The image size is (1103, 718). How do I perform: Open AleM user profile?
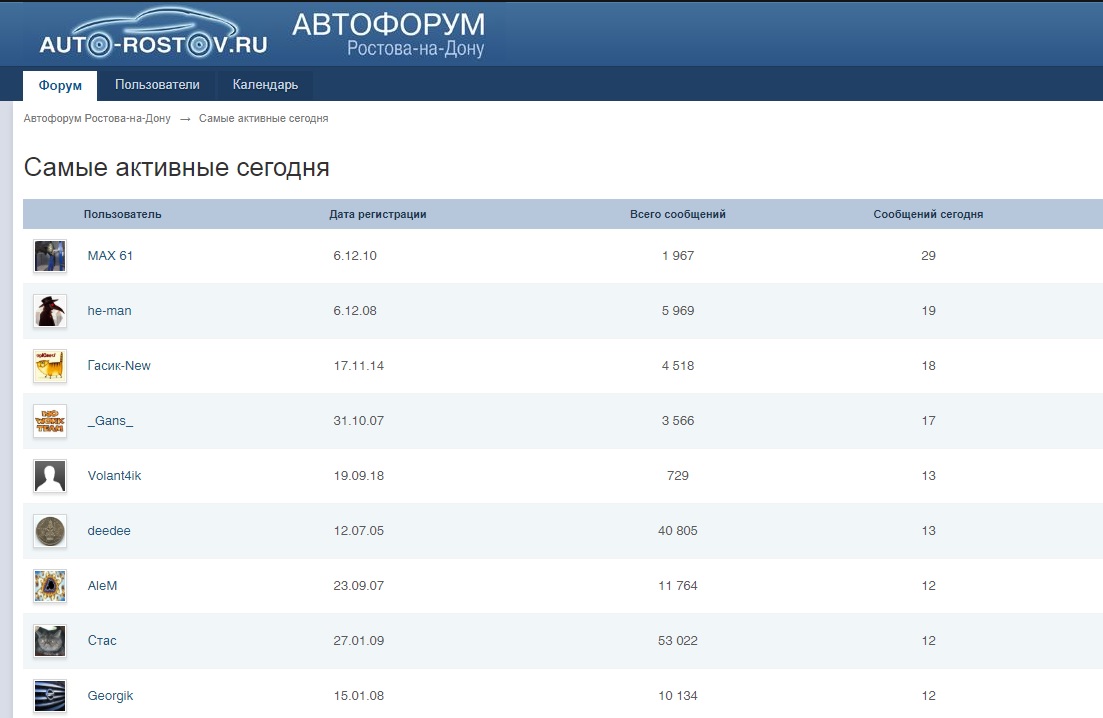tap(103, 586)
